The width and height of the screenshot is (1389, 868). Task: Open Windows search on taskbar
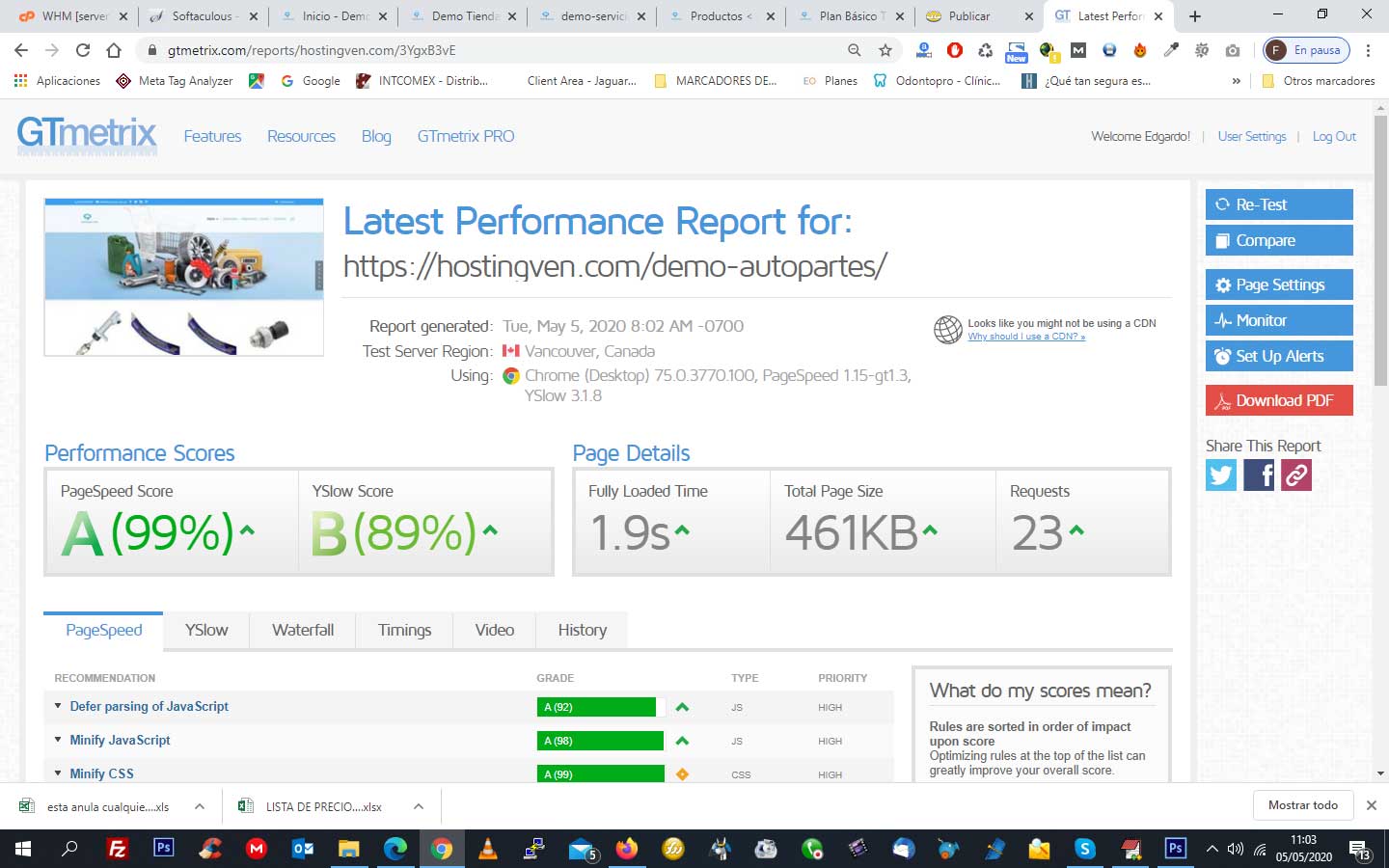69,849
